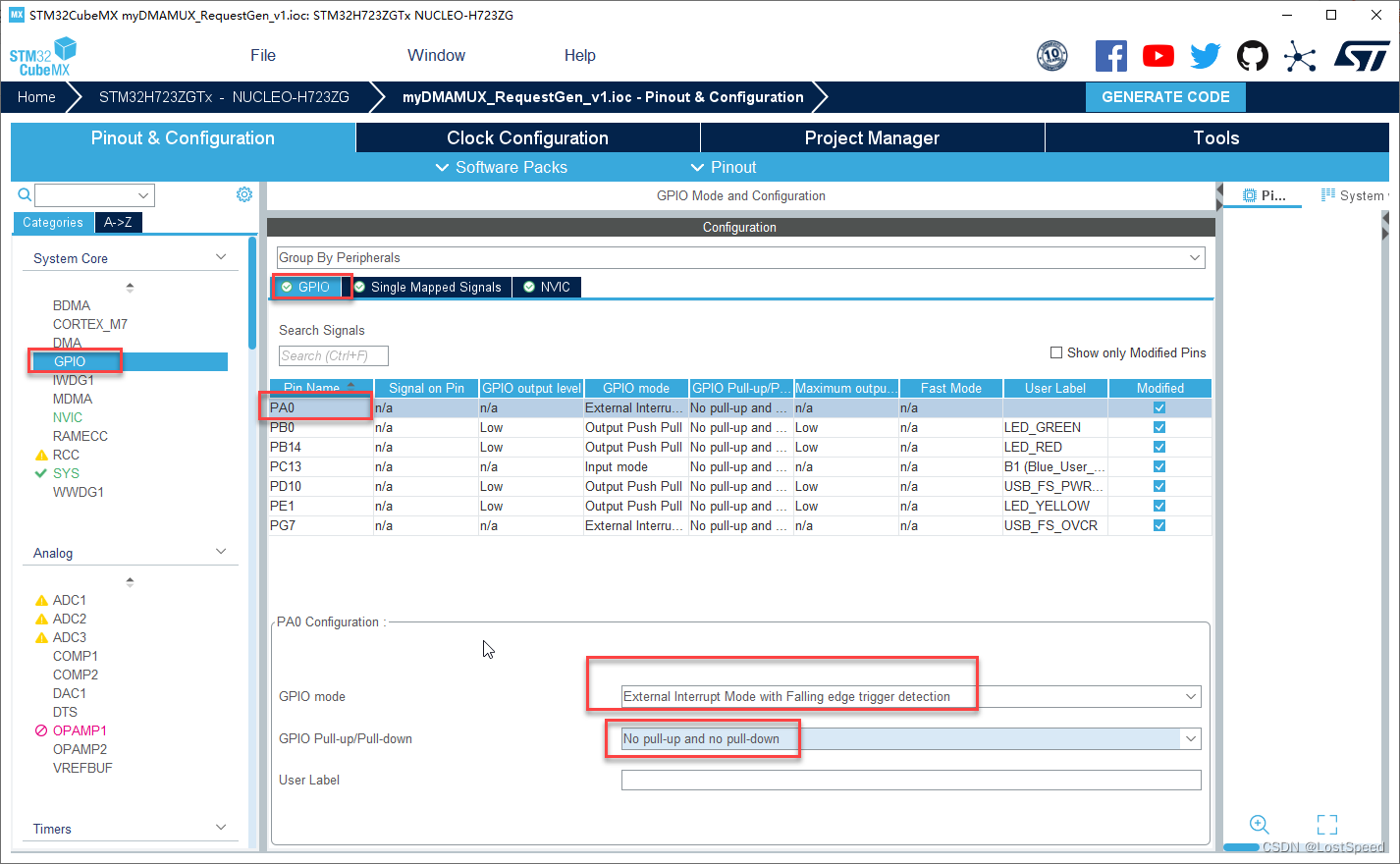Click the ST community network icon
This screenshot has width=1400, height=864.
(1300, 56)
